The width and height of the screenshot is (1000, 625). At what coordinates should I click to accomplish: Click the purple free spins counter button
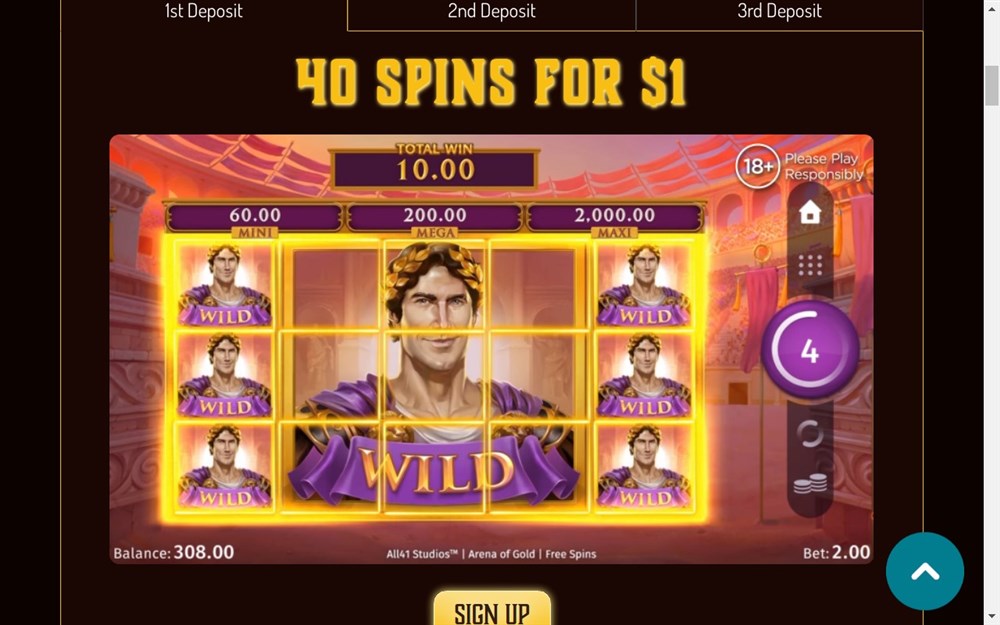(810, 350)
